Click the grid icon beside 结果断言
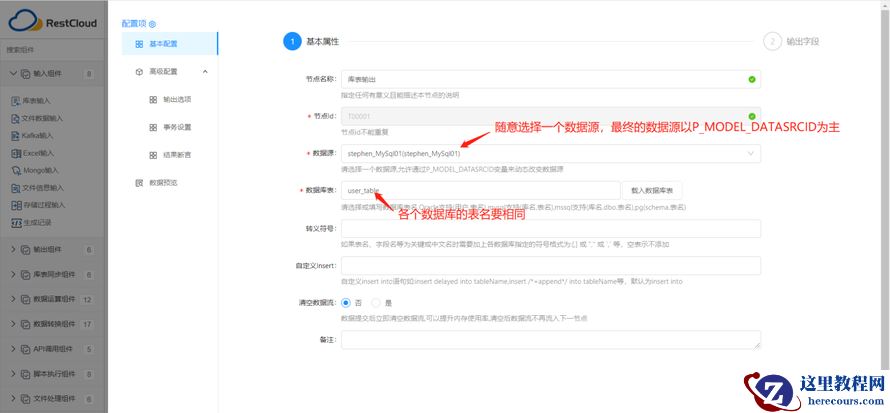 [x=153, y=155]
